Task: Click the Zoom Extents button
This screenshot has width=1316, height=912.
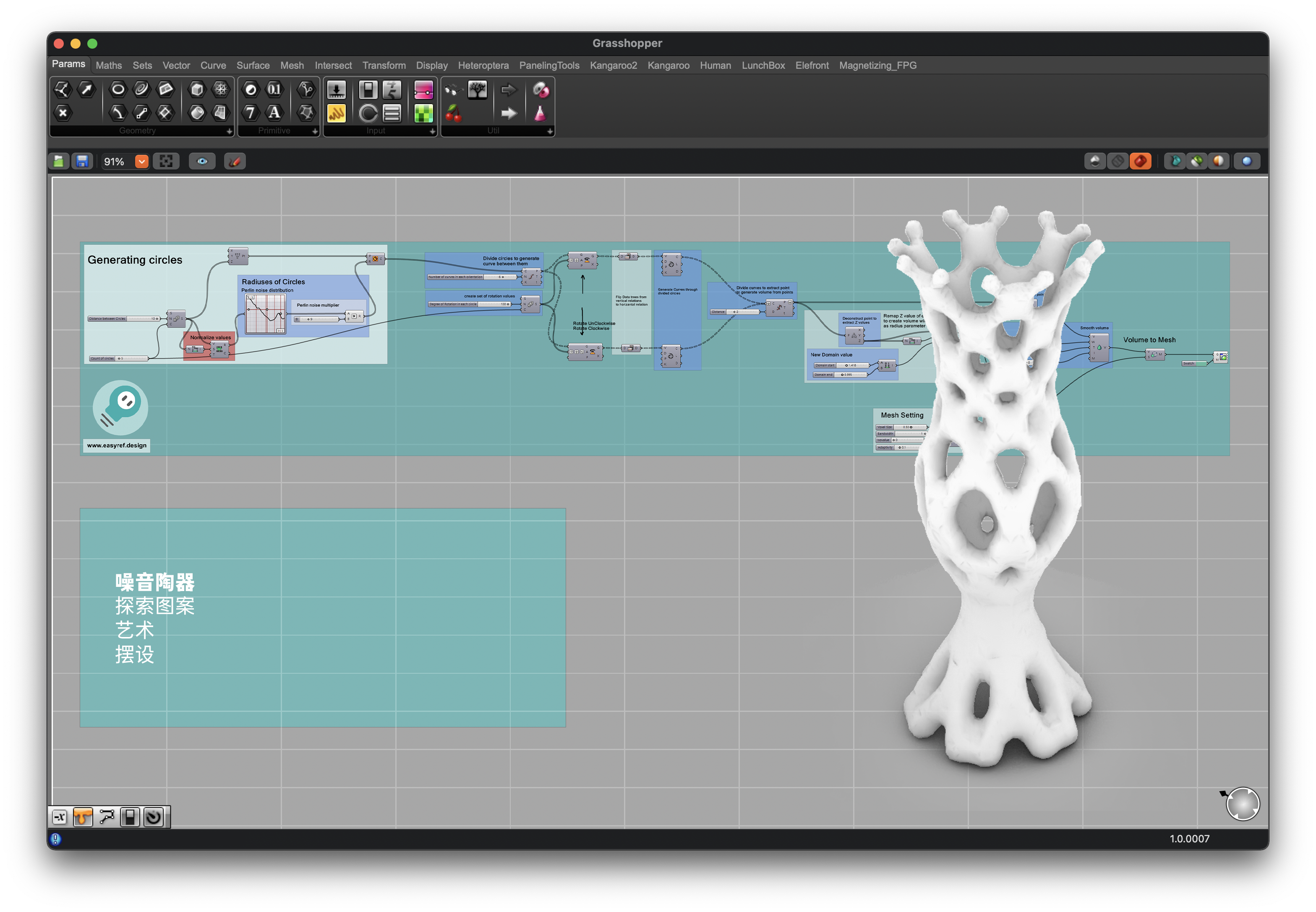Action: (166, 161)
